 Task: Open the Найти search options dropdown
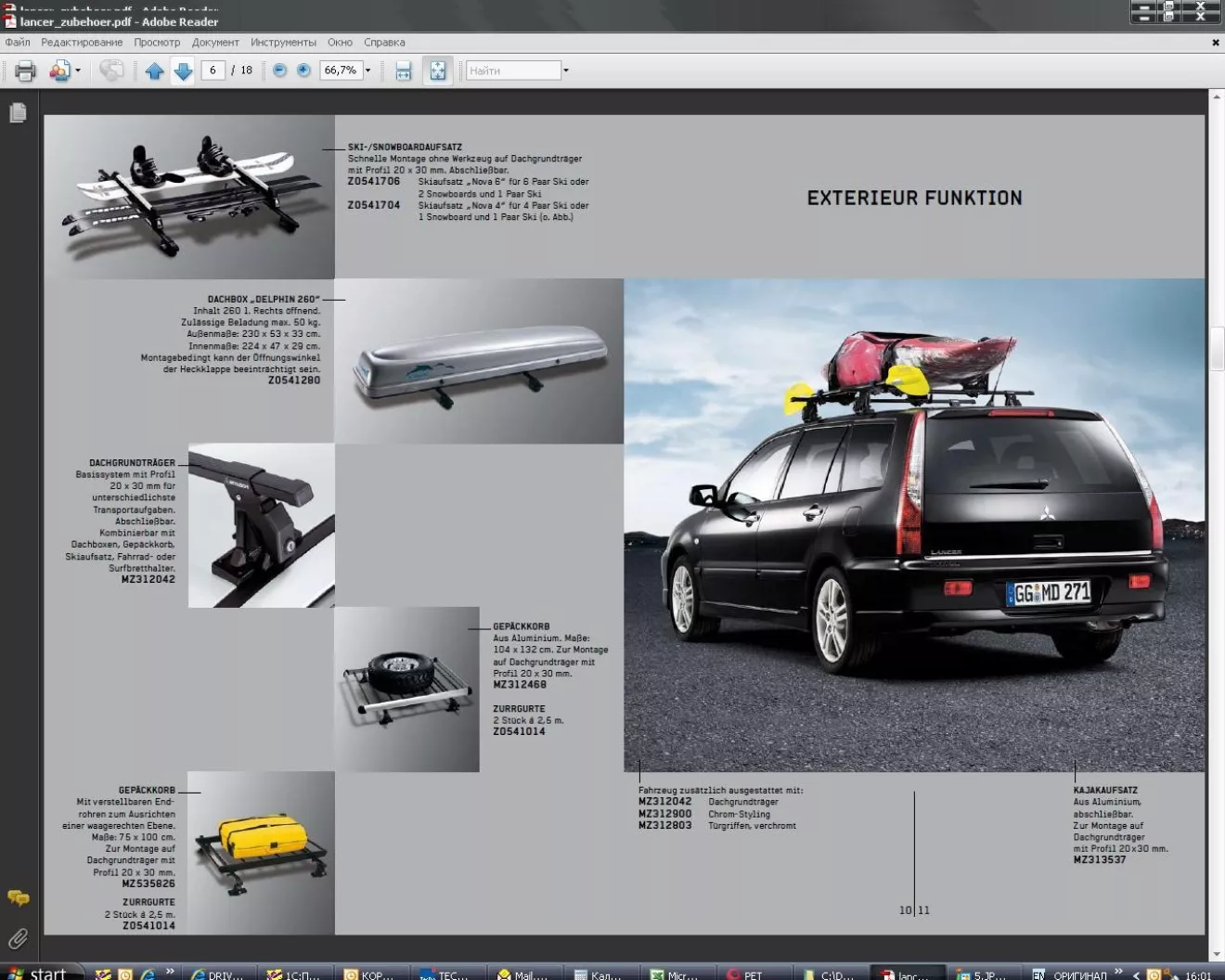pyautogui.click(x=566, y=71)
